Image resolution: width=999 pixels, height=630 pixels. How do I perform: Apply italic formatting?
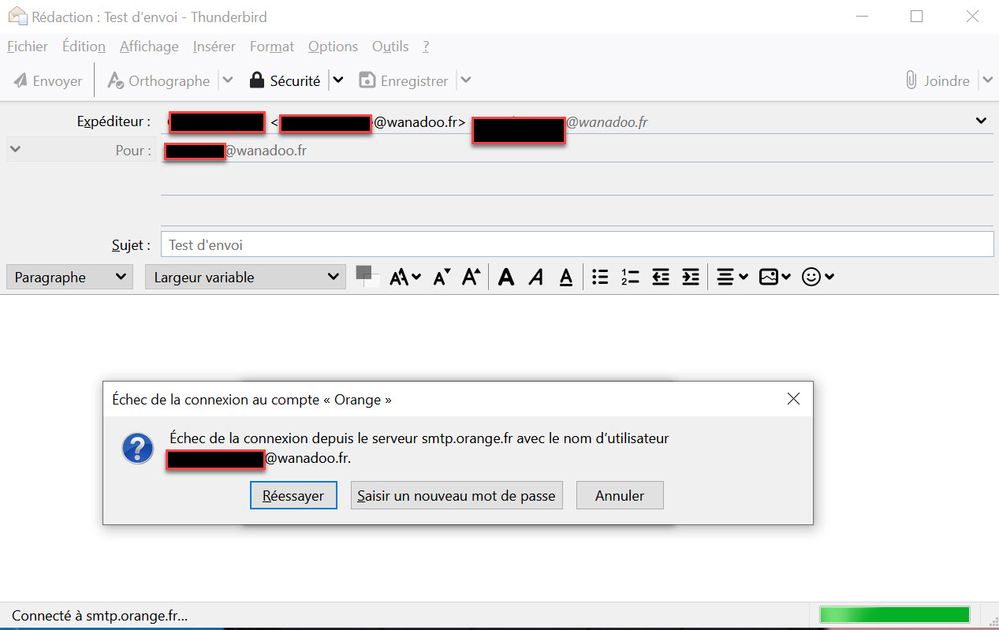536,277
